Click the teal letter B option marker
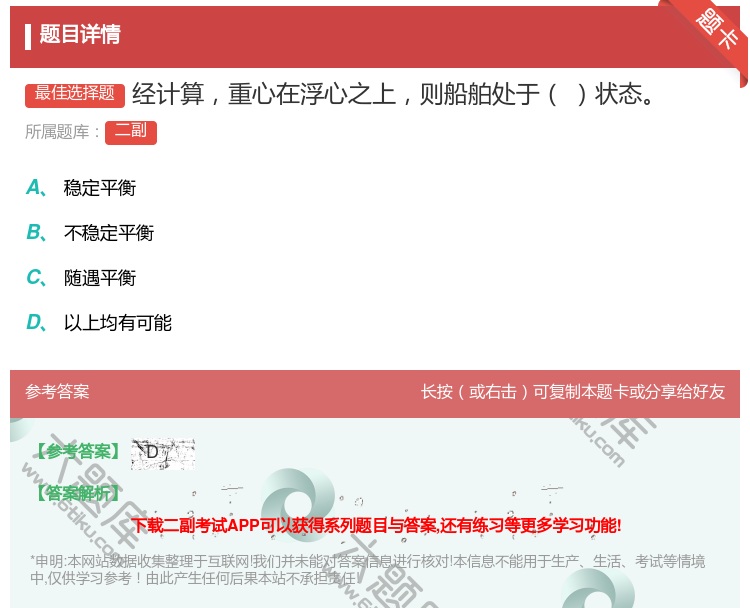This screenshot has width=750, height=608. [36, 232]
